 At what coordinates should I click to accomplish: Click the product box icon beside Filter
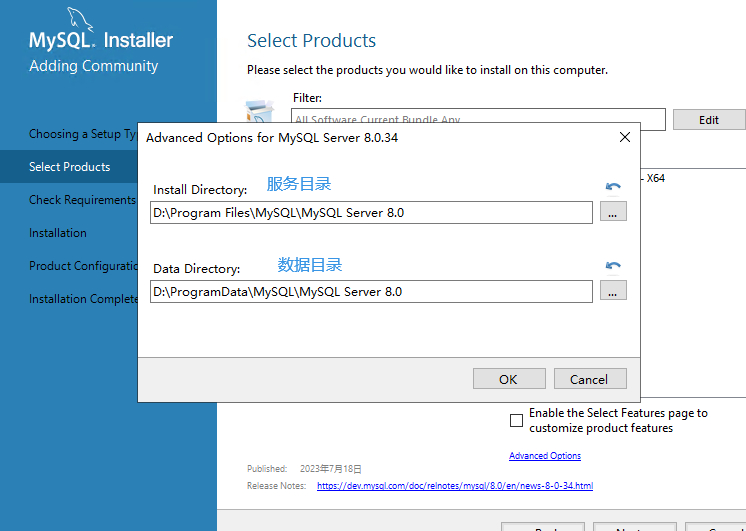click(x=259, y=111)
